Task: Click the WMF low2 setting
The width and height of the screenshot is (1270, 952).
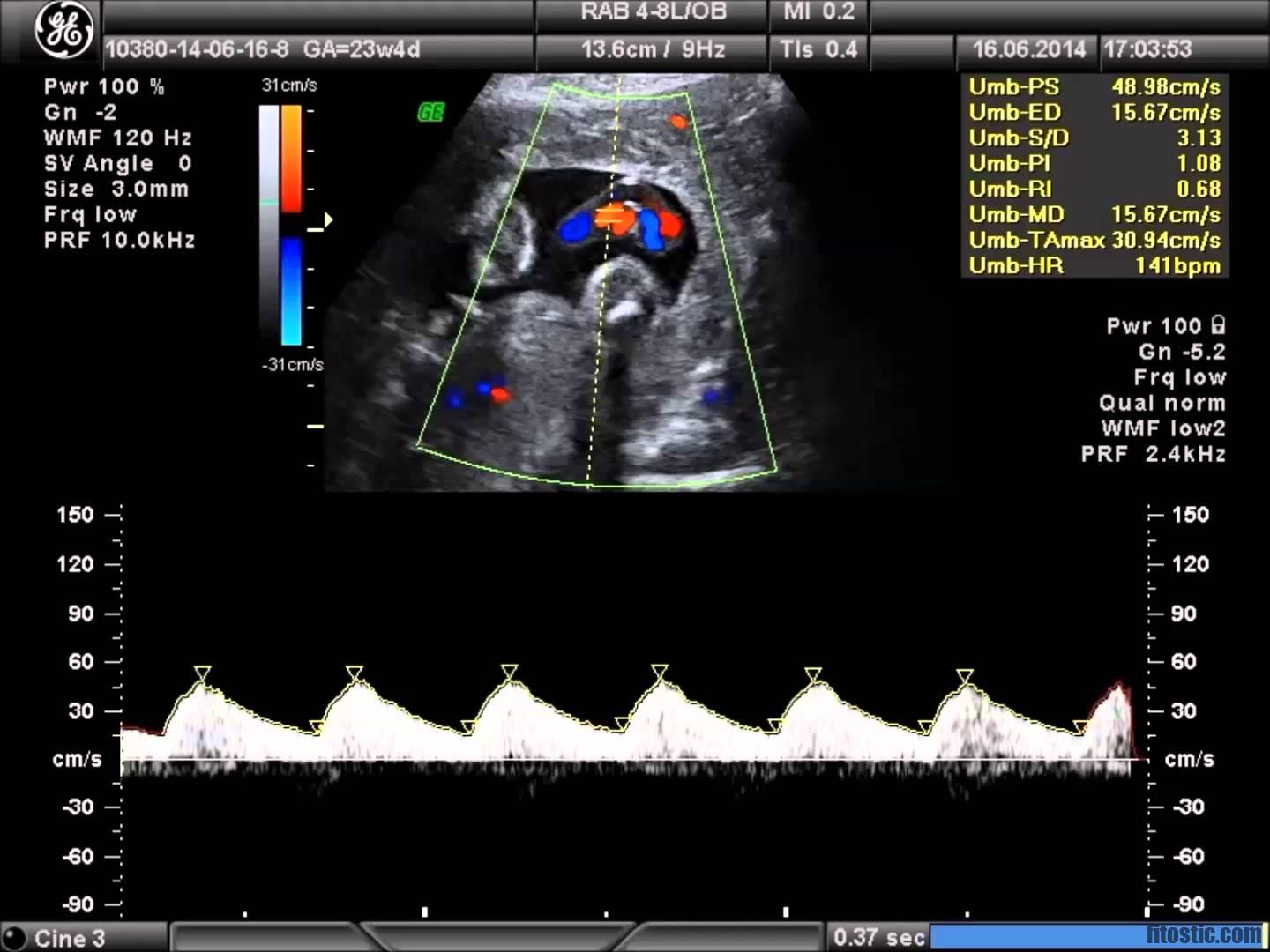Action: click(1163, 428)
